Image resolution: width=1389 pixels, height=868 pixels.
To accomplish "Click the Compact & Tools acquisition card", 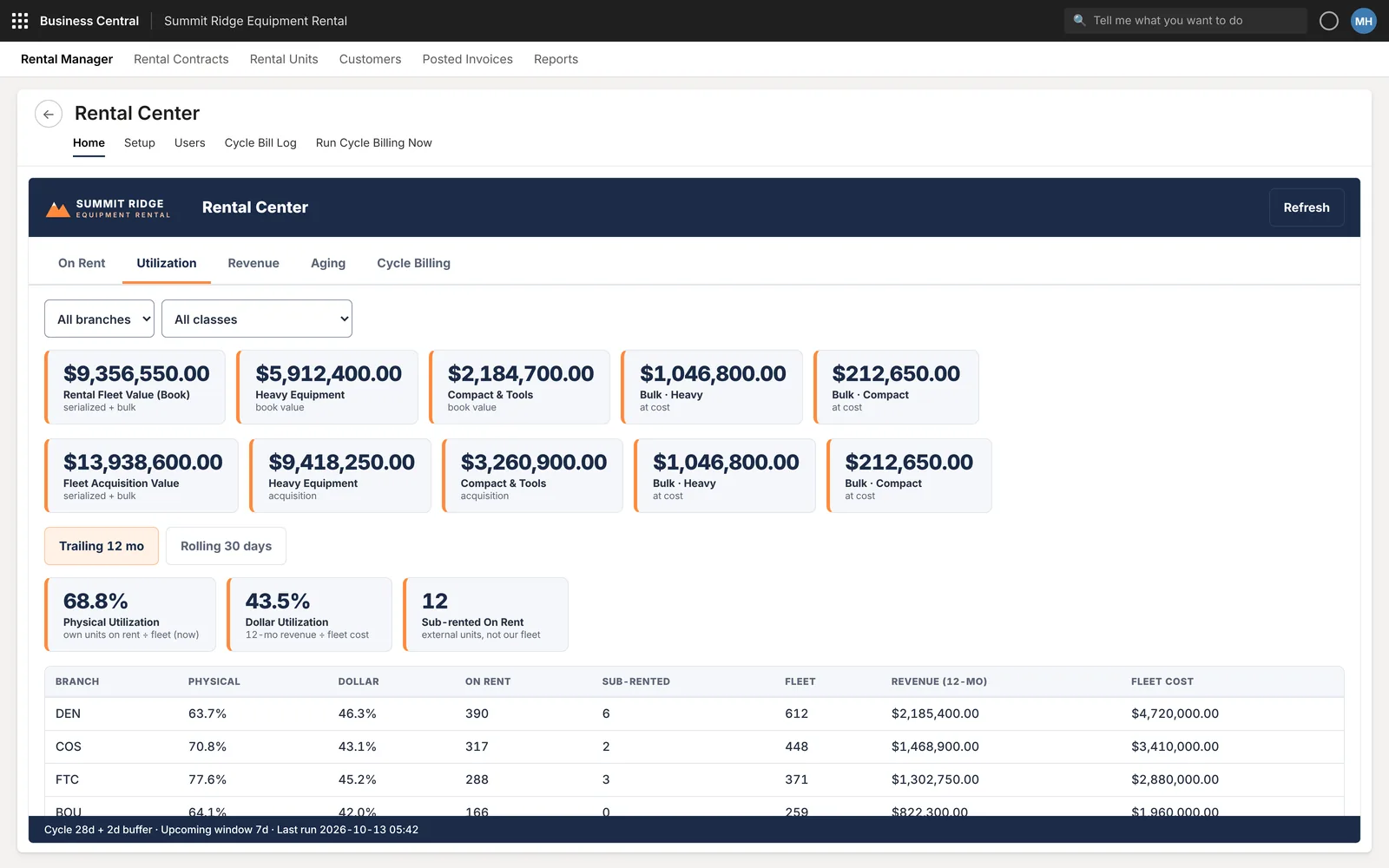I will point(532,476).
